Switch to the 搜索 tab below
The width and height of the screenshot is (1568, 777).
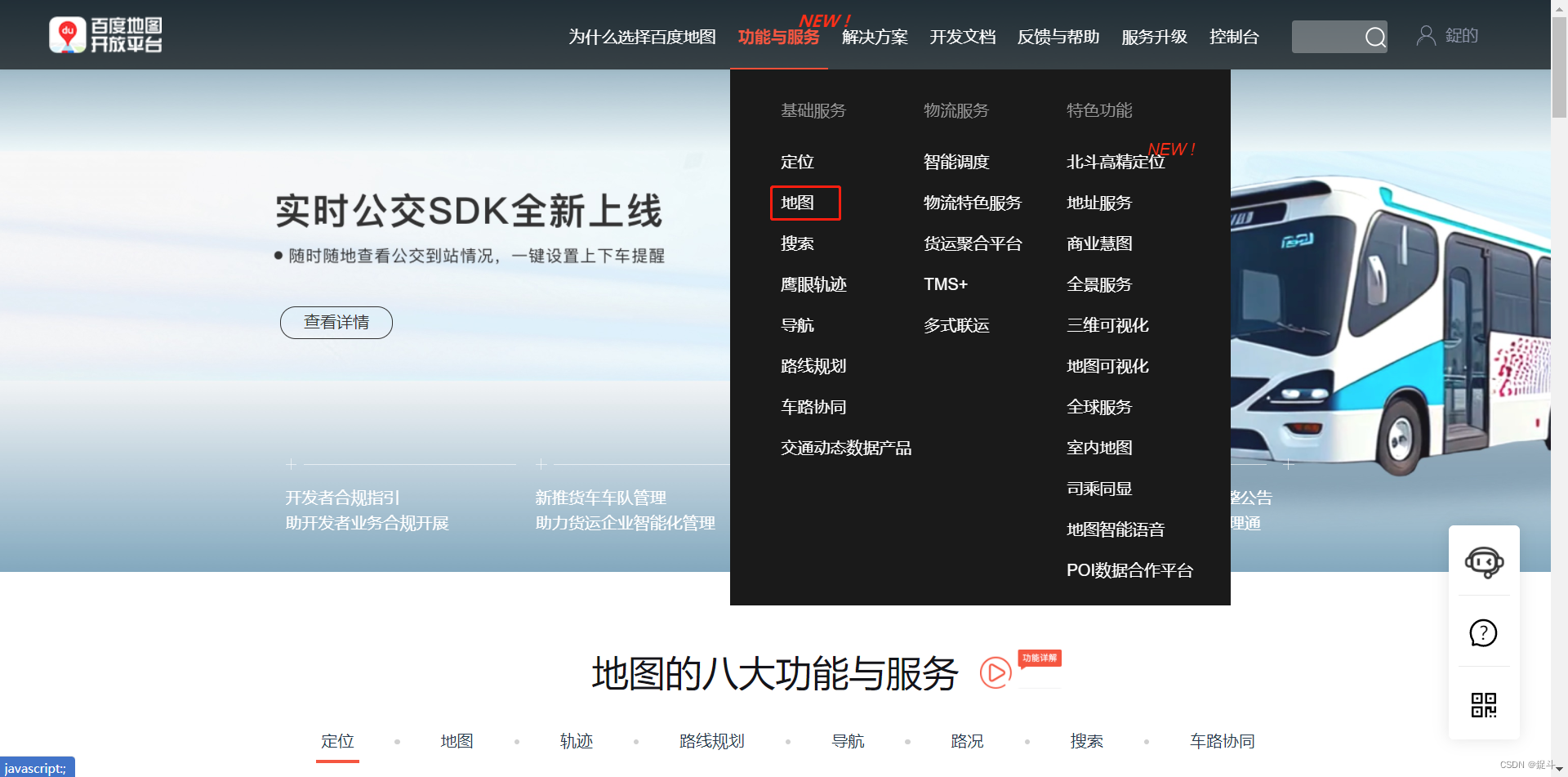(x=1087, y=741)
